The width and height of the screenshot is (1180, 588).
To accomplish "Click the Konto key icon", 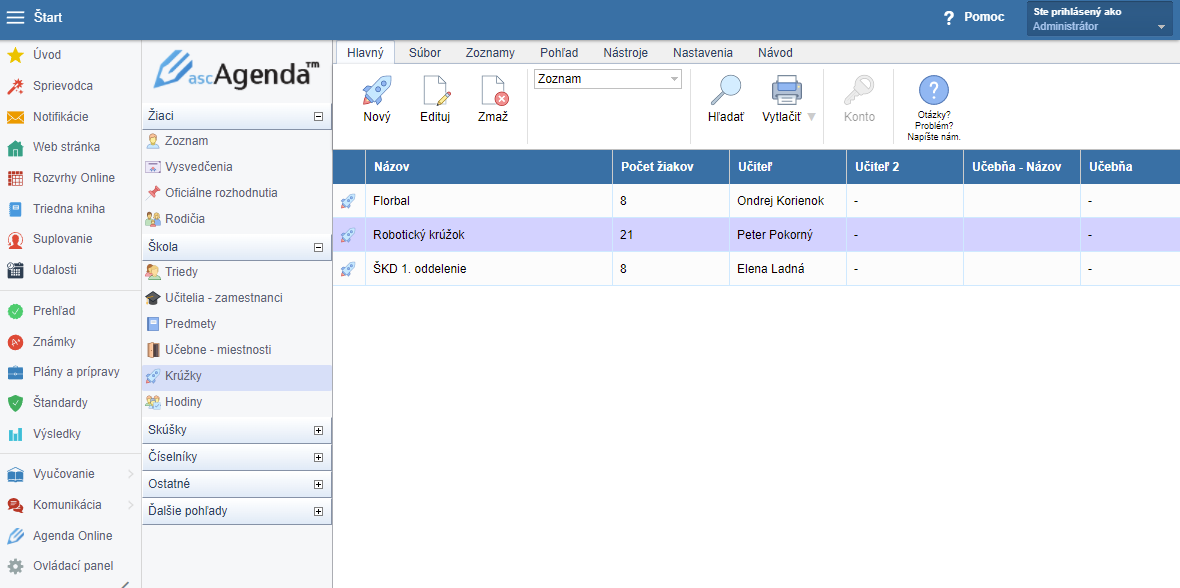I will (x=859, y=90).
